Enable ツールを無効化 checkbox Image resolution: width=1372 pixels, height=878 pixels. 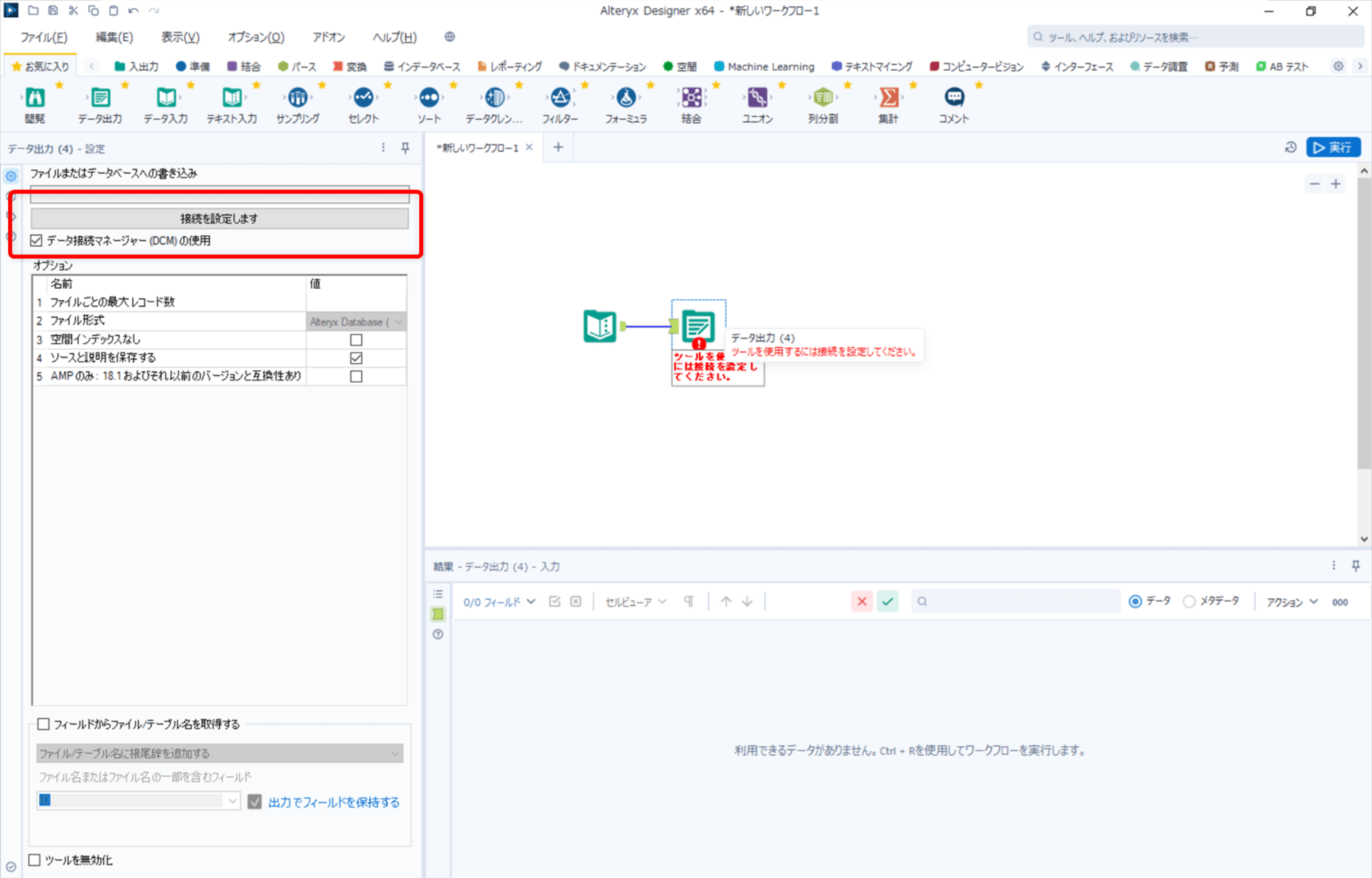click(x=35, y=860)
